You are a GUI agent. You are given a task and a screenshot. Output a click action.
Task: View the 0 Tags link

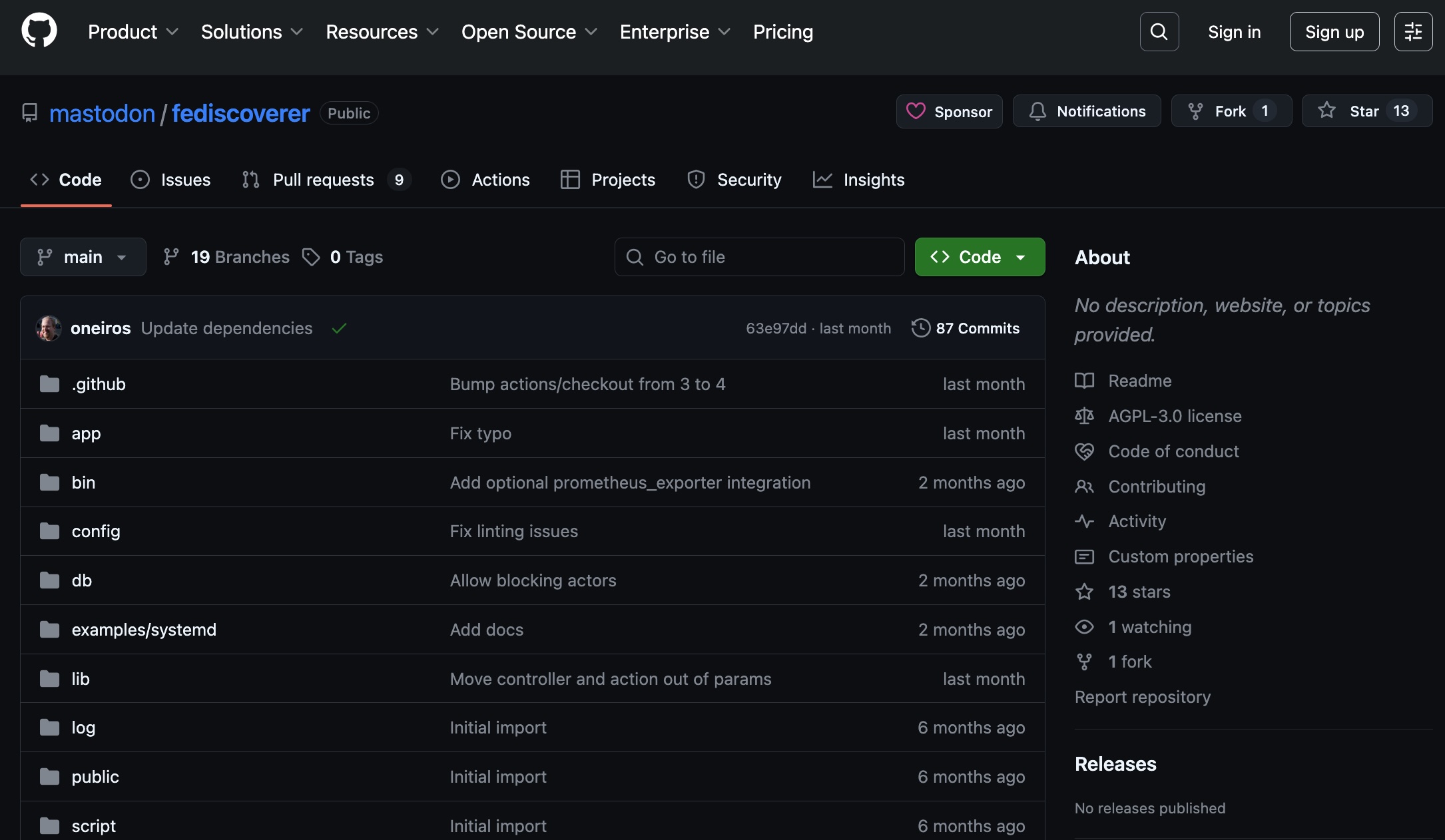(343, 257)
